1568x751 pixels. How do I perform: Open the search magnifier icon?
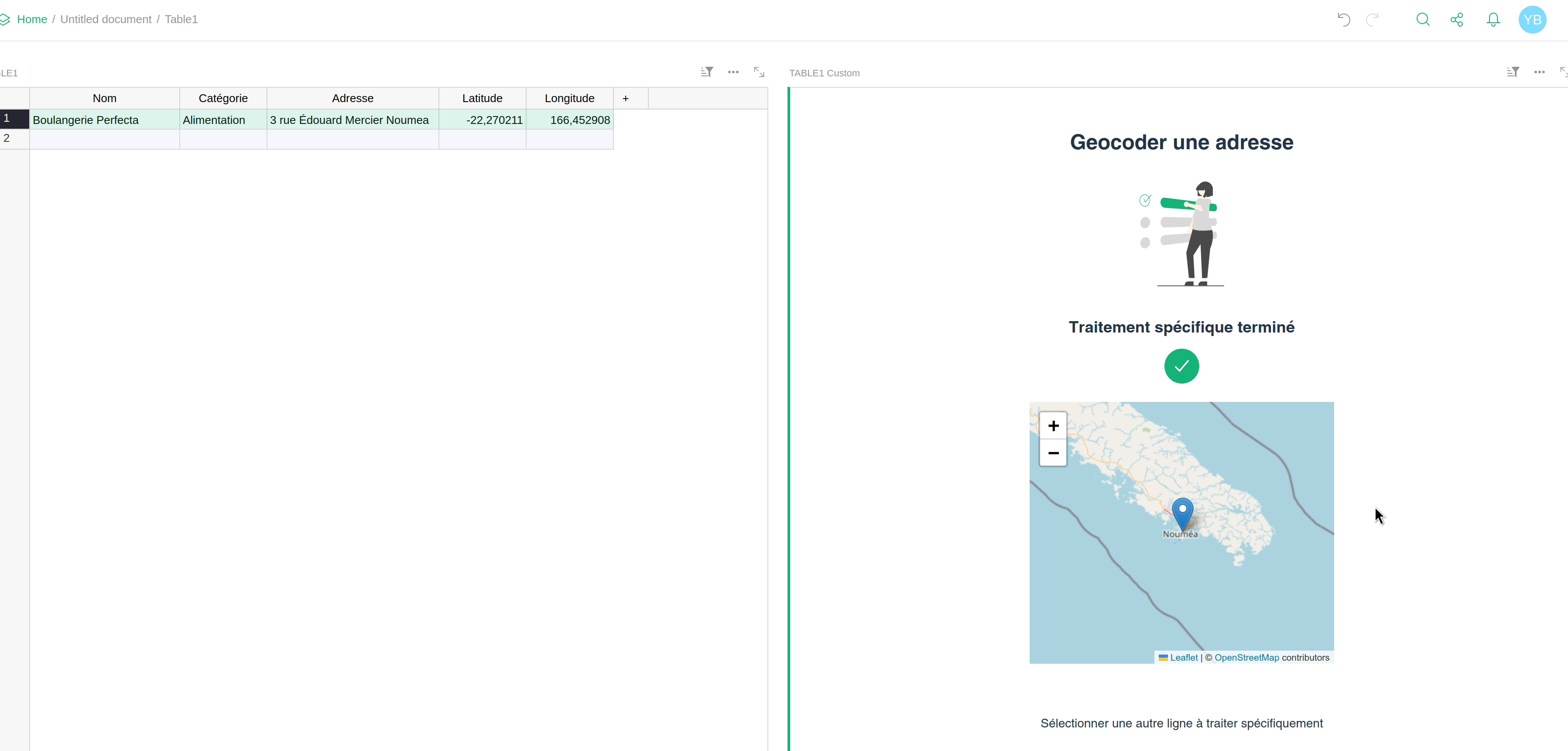(x=1423, y=20)
